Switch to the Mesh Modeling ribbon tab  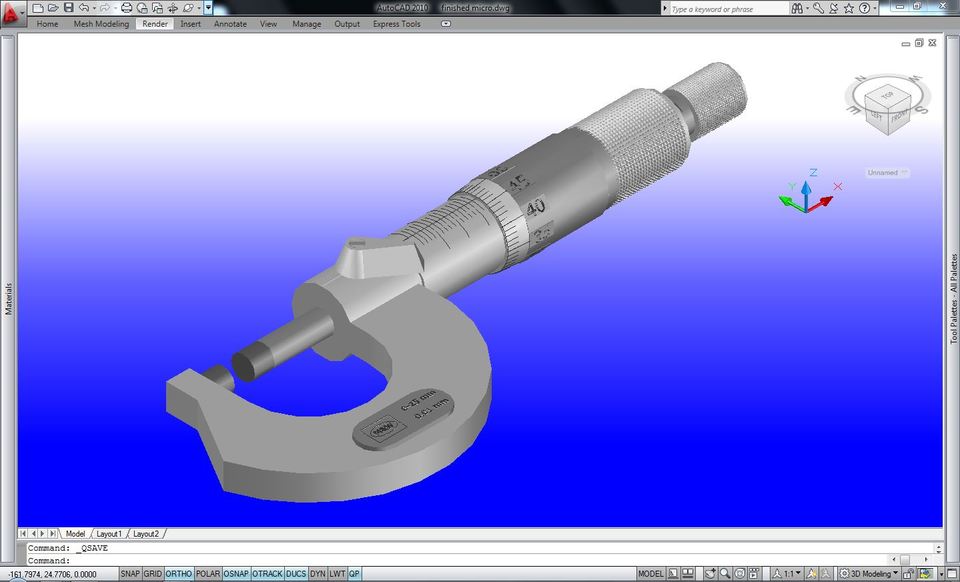tap(100, 24)
